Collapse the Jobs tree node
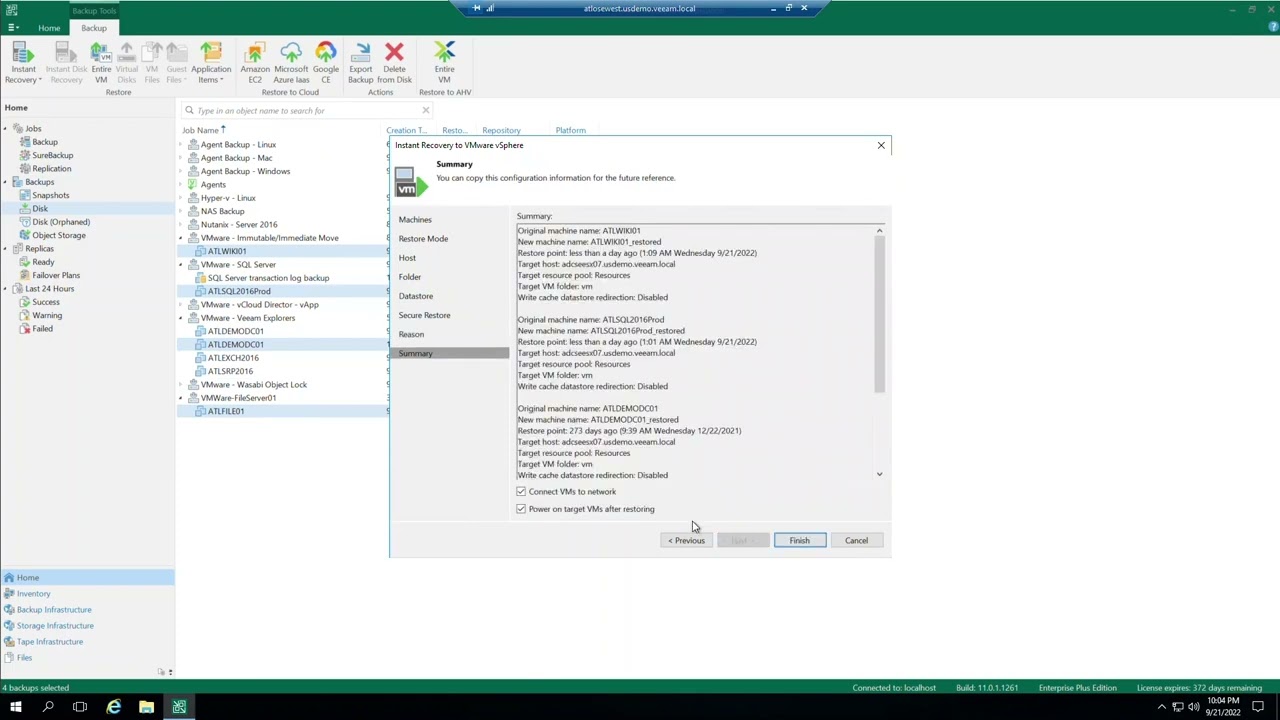This screenshot has width=1280, height=720. point(5,129)
